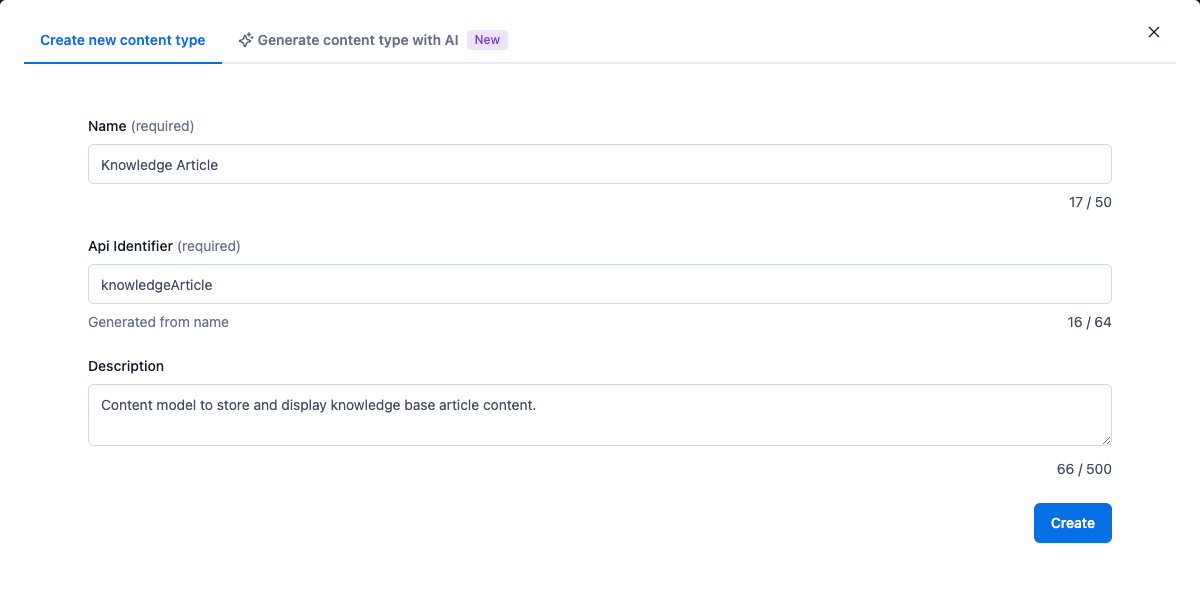Click the Create button
Screen dimensions: 1200x601
click(x=1073, y=523)
